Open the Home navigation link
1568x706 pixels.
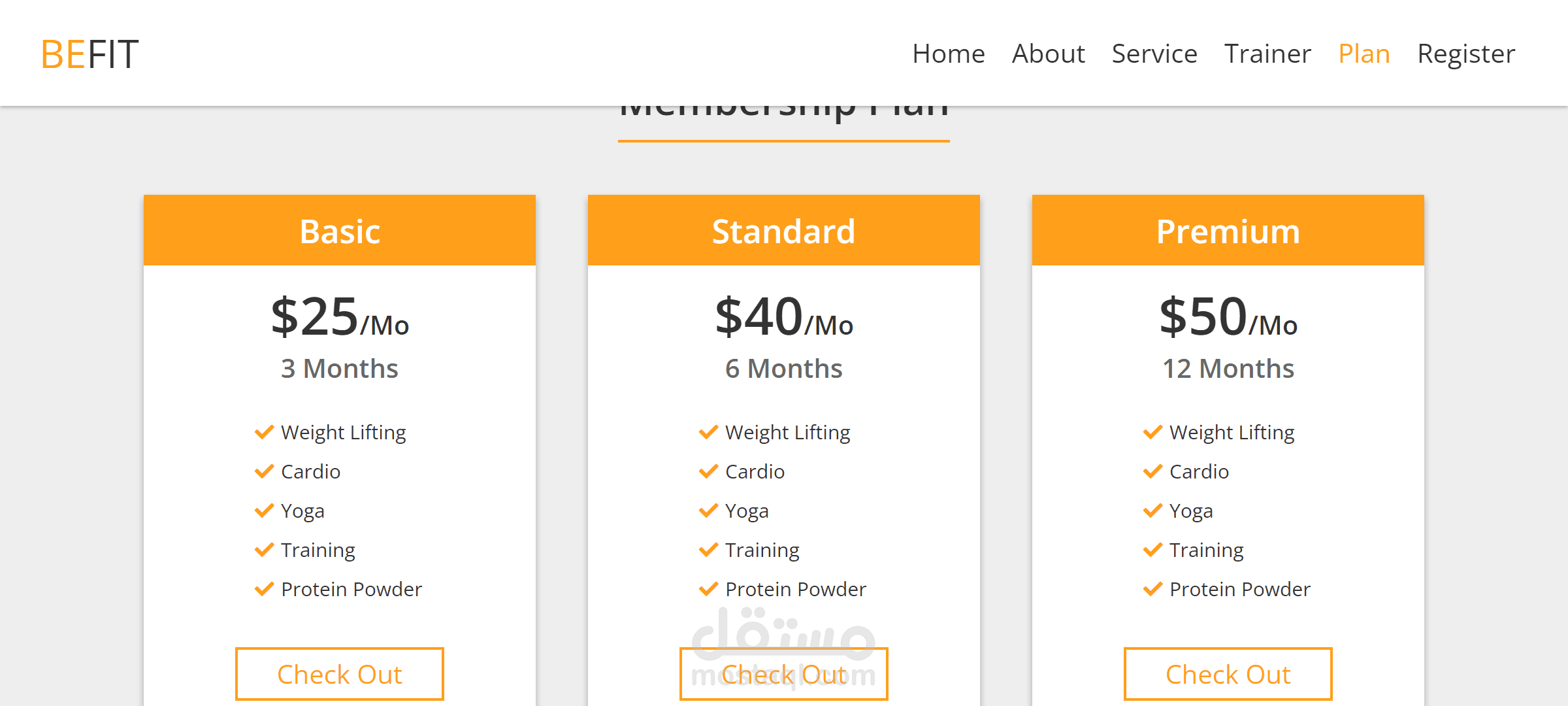[x=948, y=54]
